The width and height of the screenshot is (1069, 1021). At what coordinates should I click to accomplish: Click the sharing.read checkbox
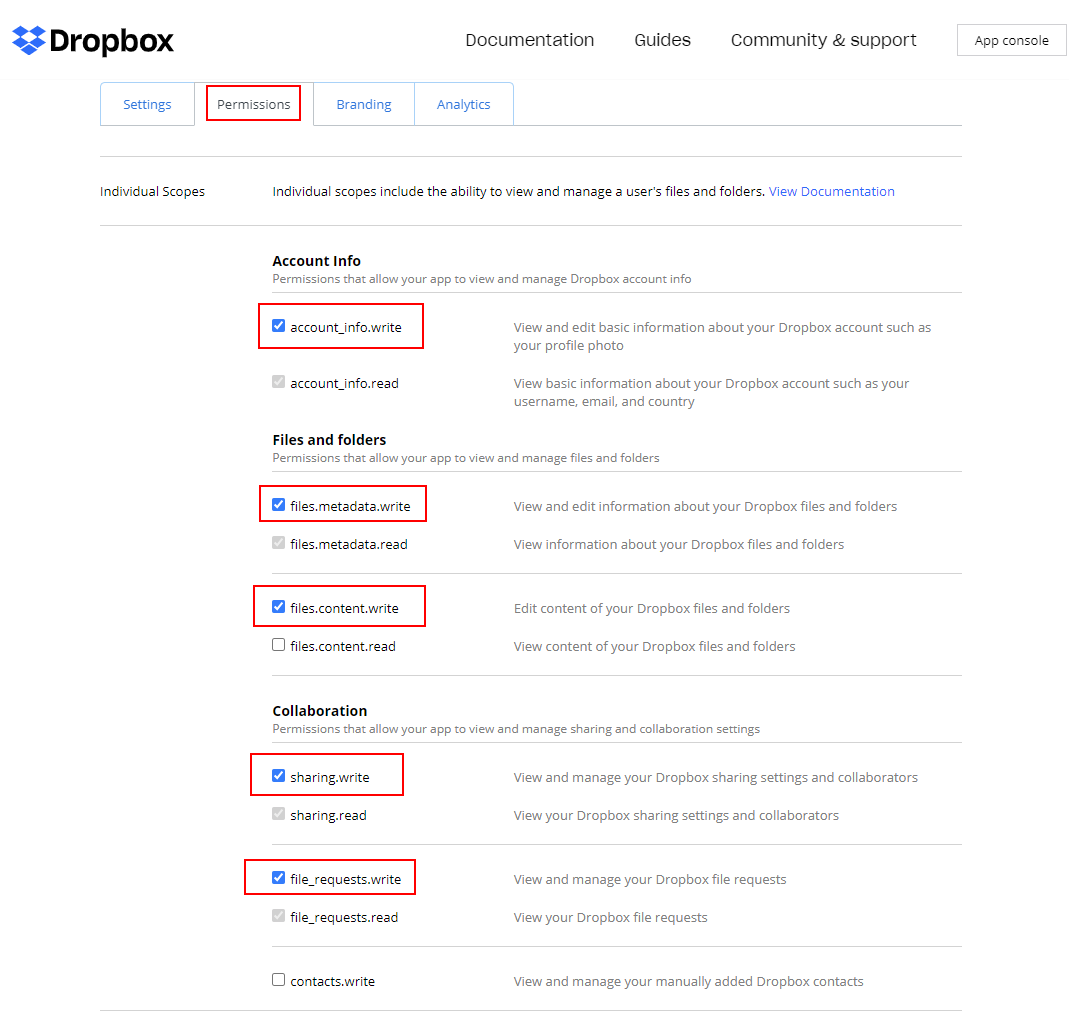(x=279, y=814)
